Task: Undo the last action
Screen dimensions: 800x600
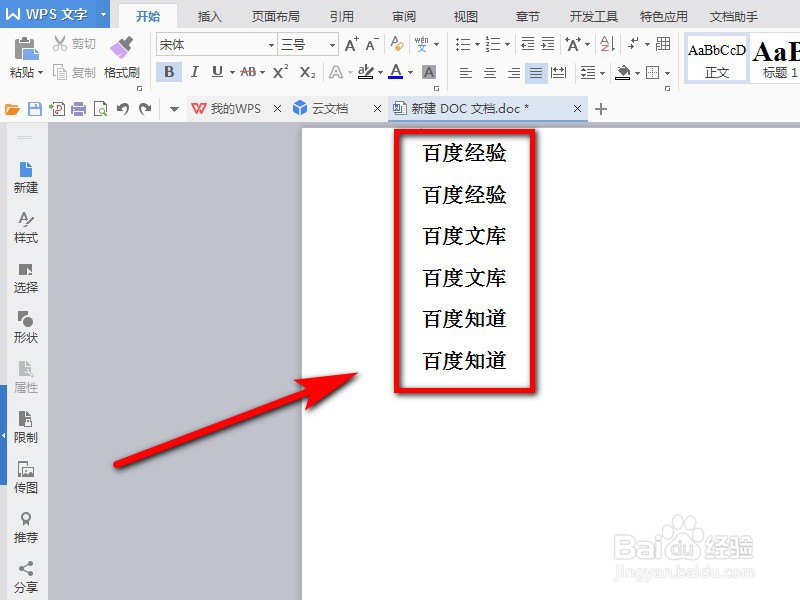Action: [123, 109]
